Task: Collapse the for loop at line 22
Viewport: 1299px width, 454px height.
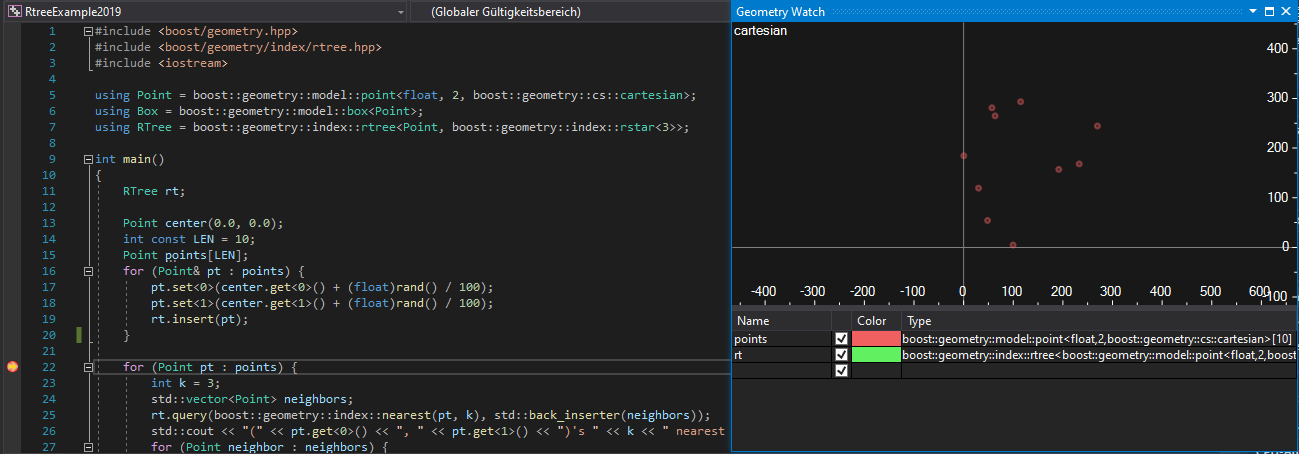Action: (x=89, y=367)
